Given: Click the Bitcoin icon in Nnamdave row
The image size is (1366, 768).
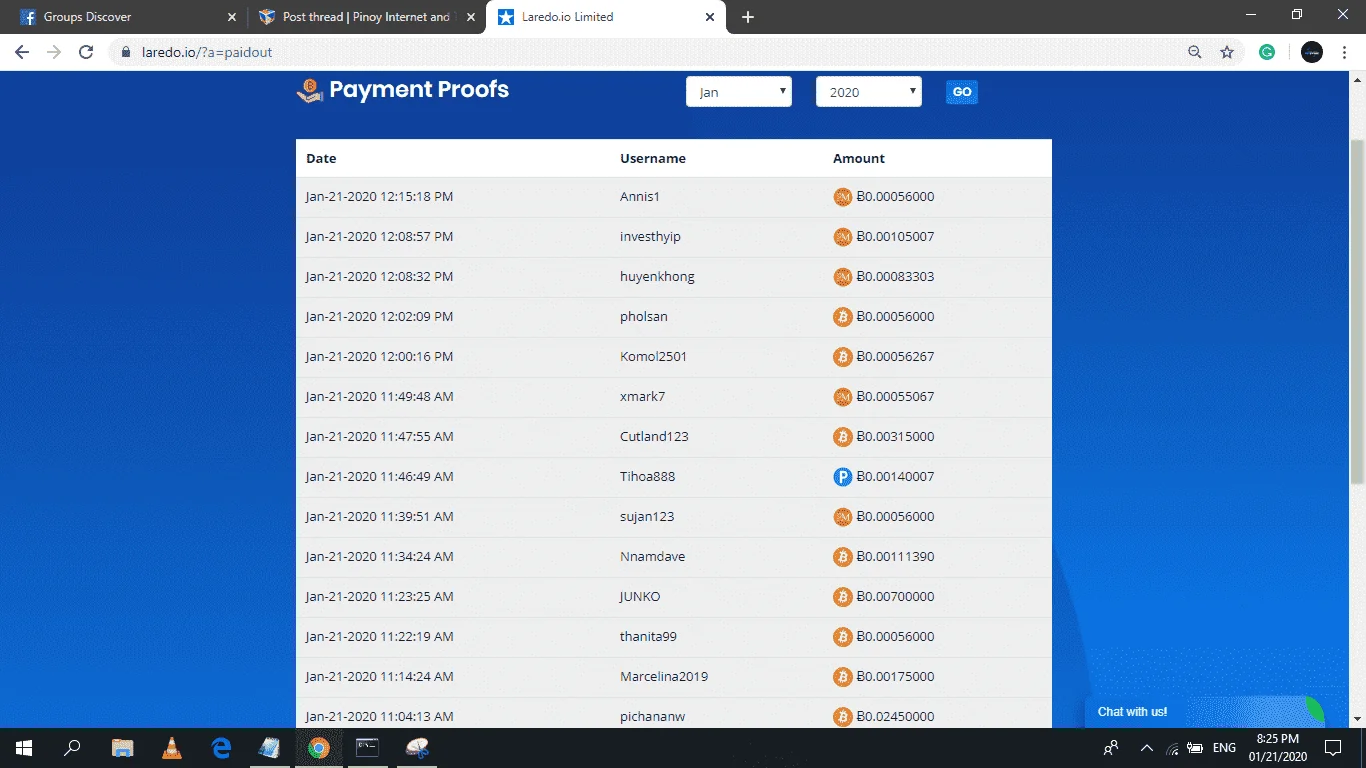Looking at the screenshot, I should pyautogui.click(x=843, y=557).
